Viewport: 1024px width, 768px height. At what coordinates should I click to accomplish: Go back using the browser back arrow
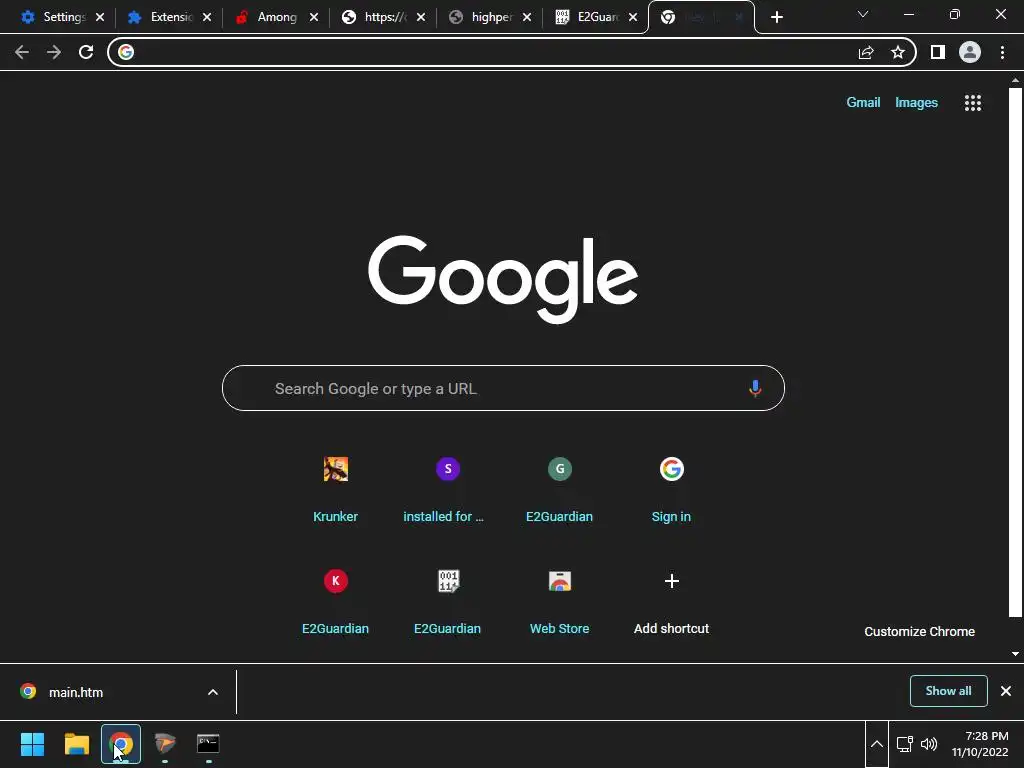tap(22, 52)
